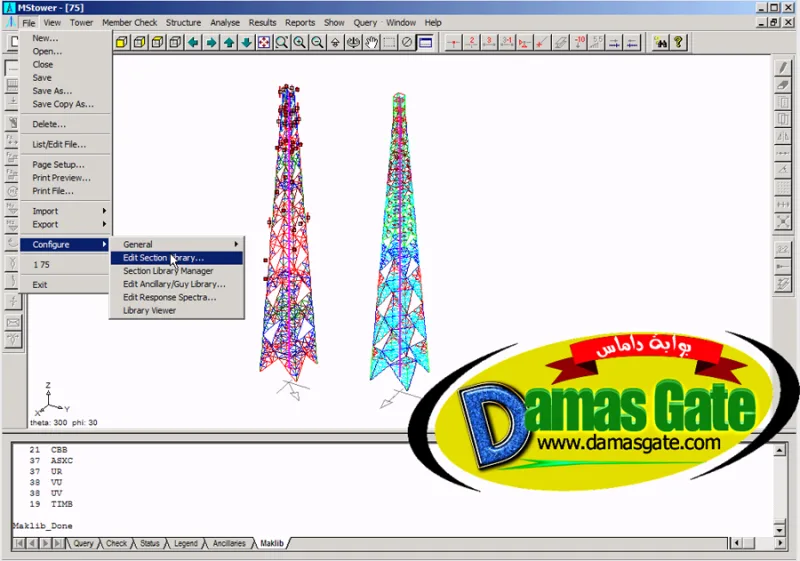Open the General submenu under Configure
The image size is (800, 561).
click(177, 244)
